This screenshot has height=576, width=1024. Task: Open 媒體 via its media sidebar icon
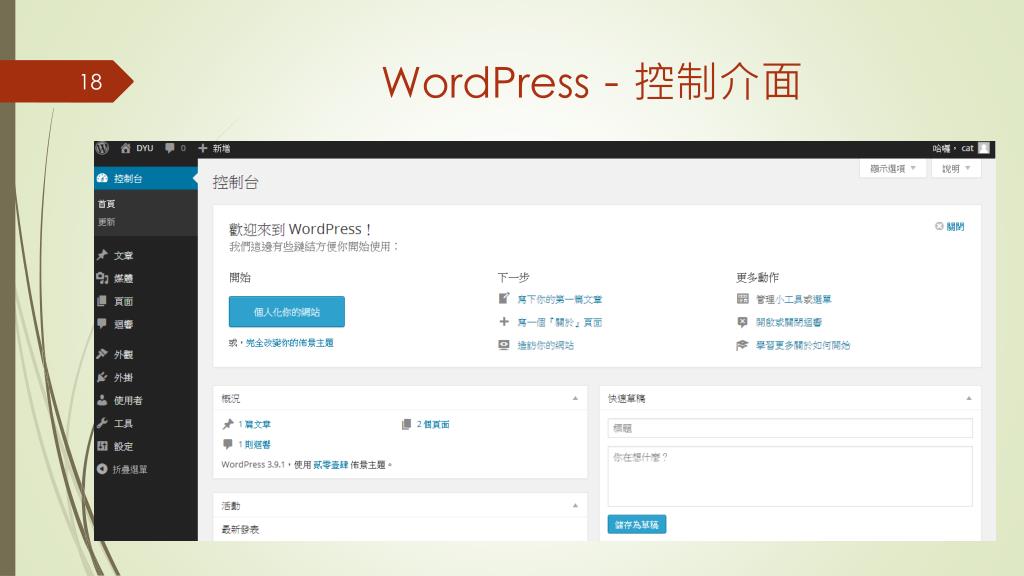(x=102, y=278)
